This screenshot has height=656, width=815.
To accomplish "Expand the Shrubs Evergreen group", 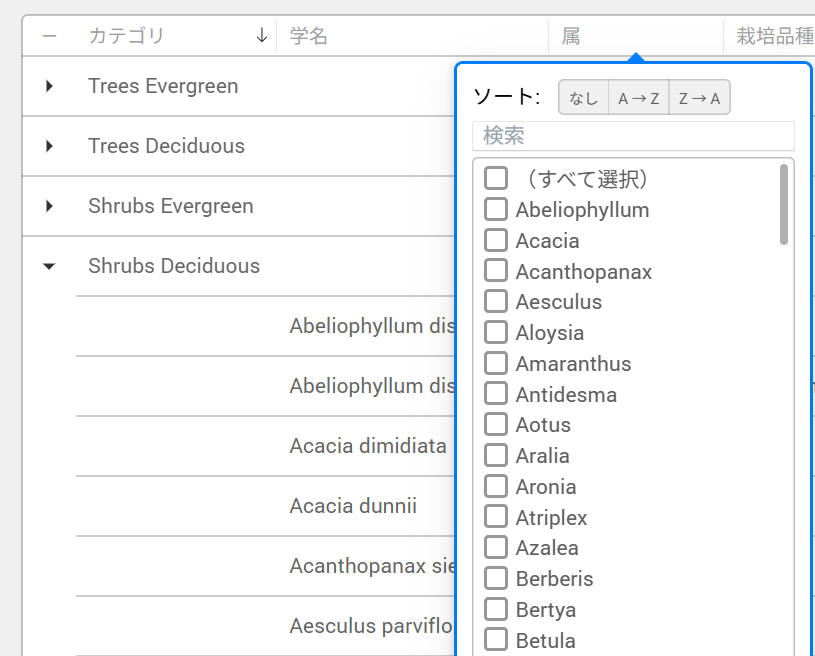I will (x=49, y=206).
